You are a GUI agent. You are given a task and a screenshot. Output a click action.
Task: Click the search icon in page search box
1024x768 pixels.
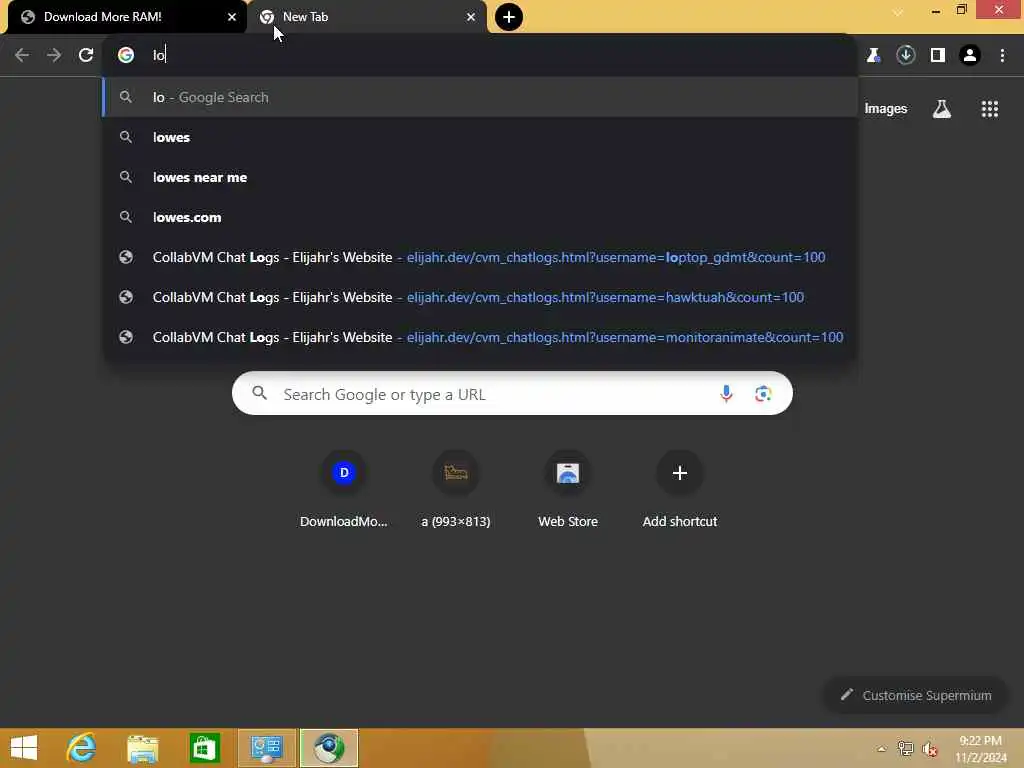click(260, 393)
